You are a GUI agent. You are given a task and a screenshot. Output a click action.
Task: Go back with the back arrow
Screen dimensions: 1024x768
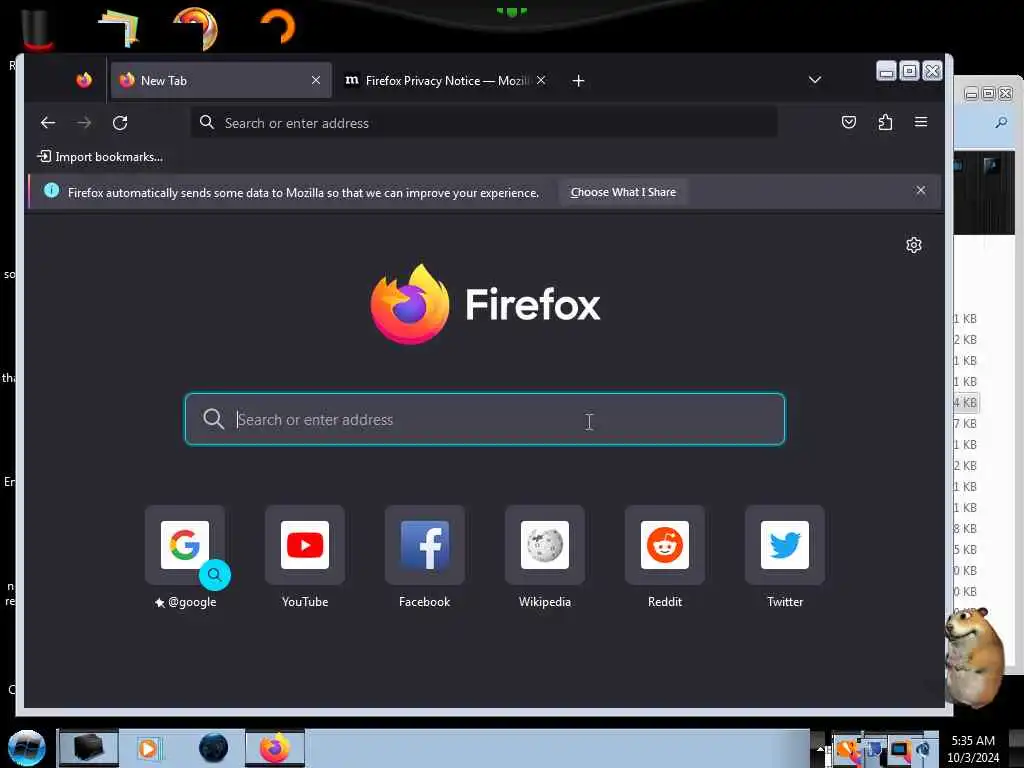tap(48, 123)
